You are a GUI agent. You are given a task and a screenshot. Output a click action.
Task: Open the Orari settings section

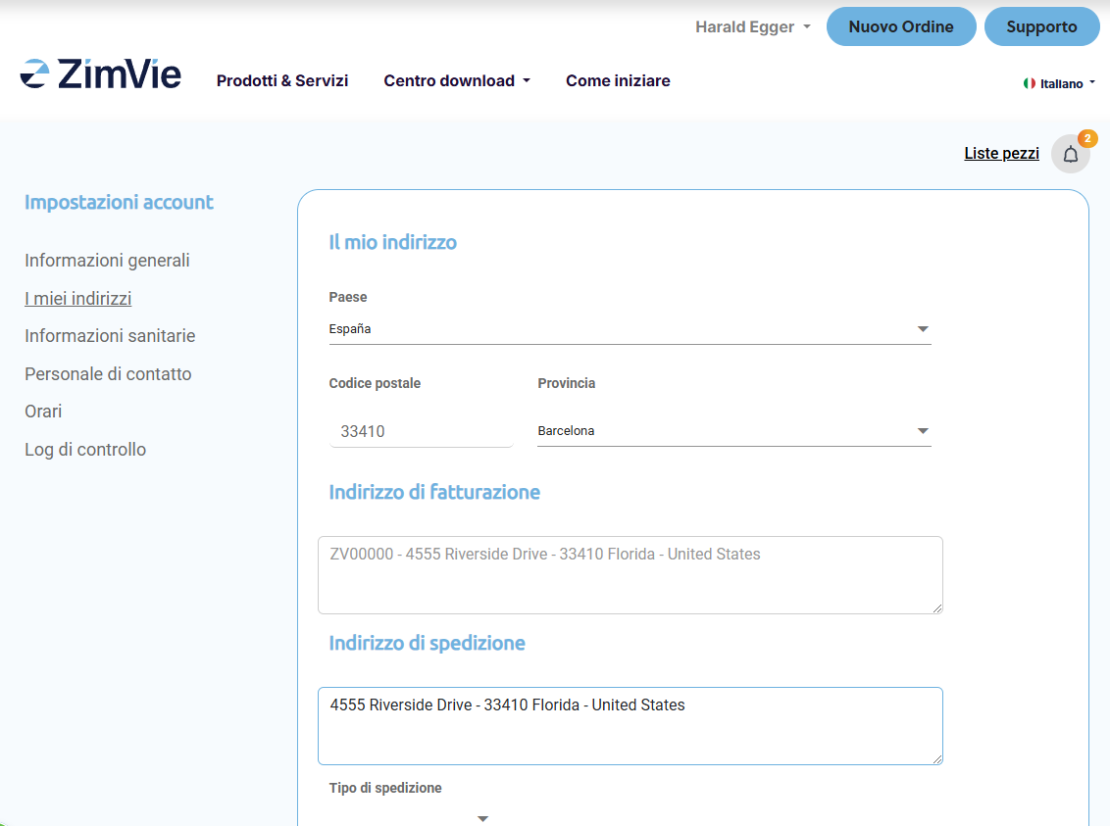point(43,411)
